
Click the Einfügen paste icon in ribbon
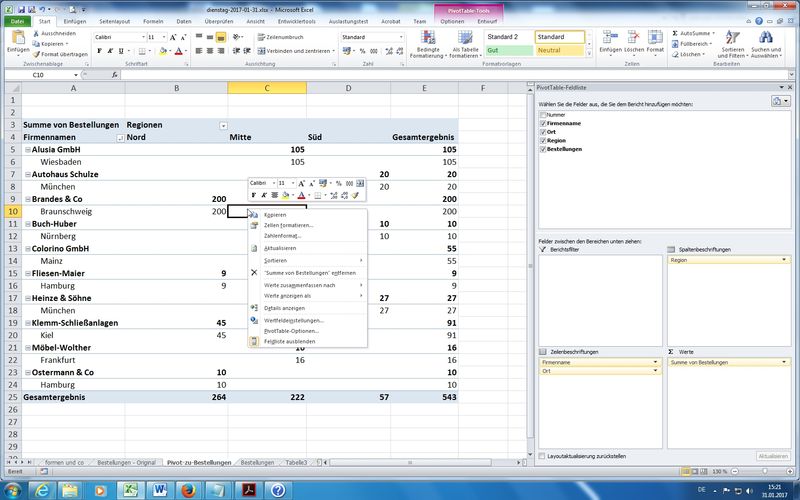click(x=17, y=37)
